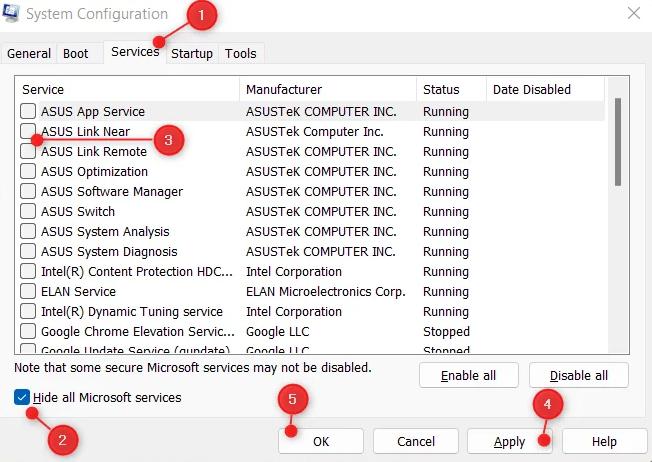Click Running status of ASUS App Service

tap(446, 112)
